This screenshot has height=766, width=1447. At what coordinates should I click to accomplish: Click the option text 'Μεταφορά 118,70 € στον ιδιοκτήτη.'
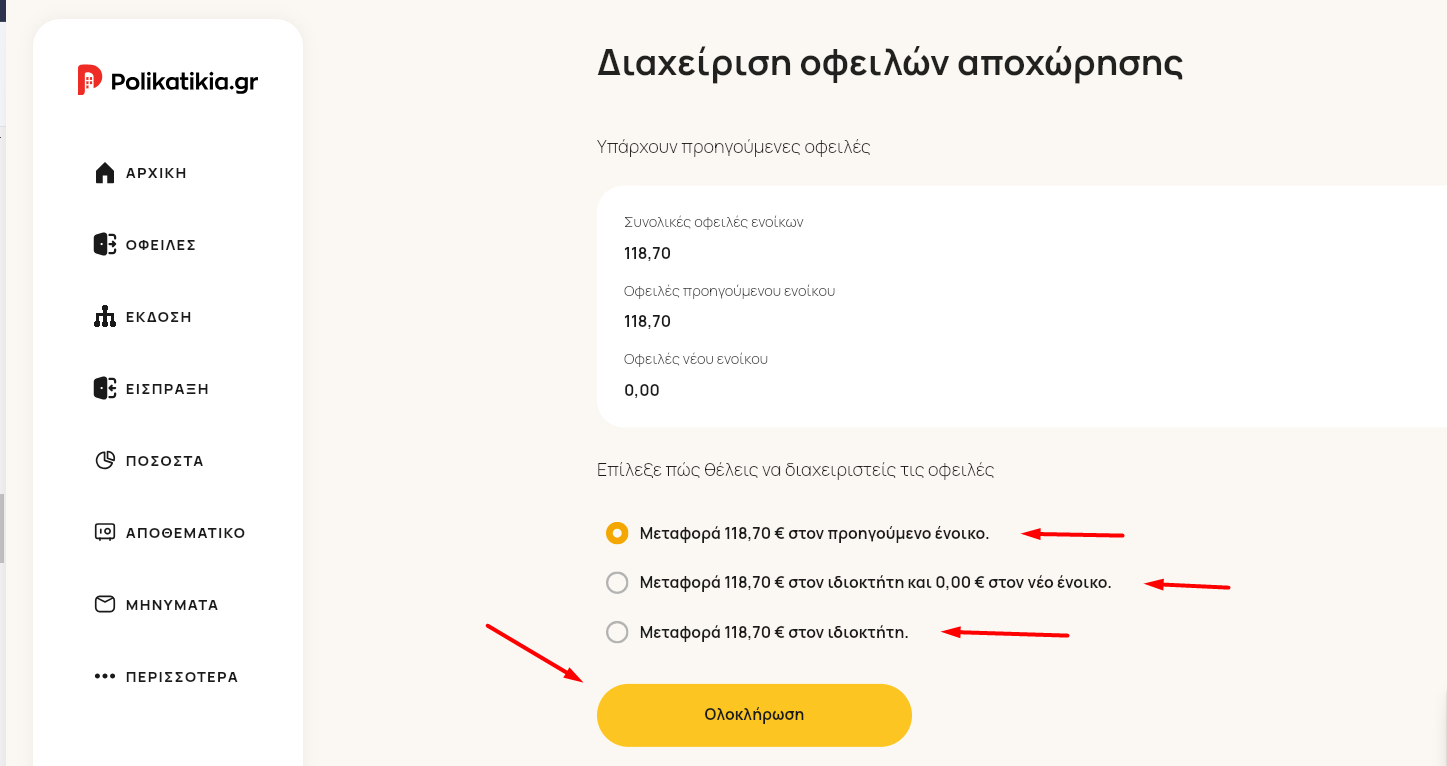tap(774, 632)
